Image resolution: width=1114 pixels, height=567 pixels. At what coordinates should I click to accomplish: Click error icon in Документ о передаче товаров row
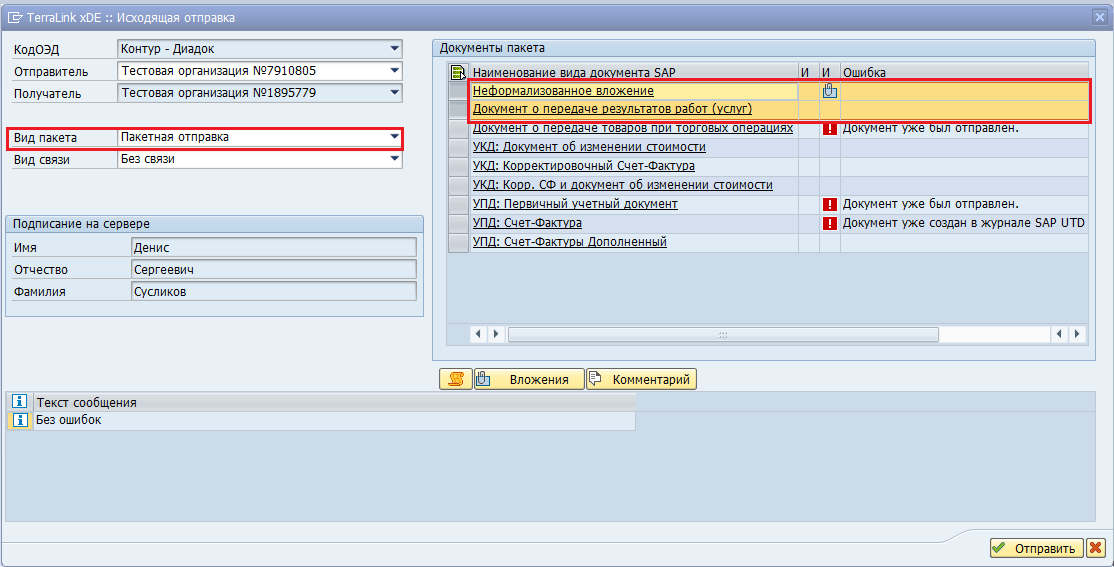click(829, 128)
